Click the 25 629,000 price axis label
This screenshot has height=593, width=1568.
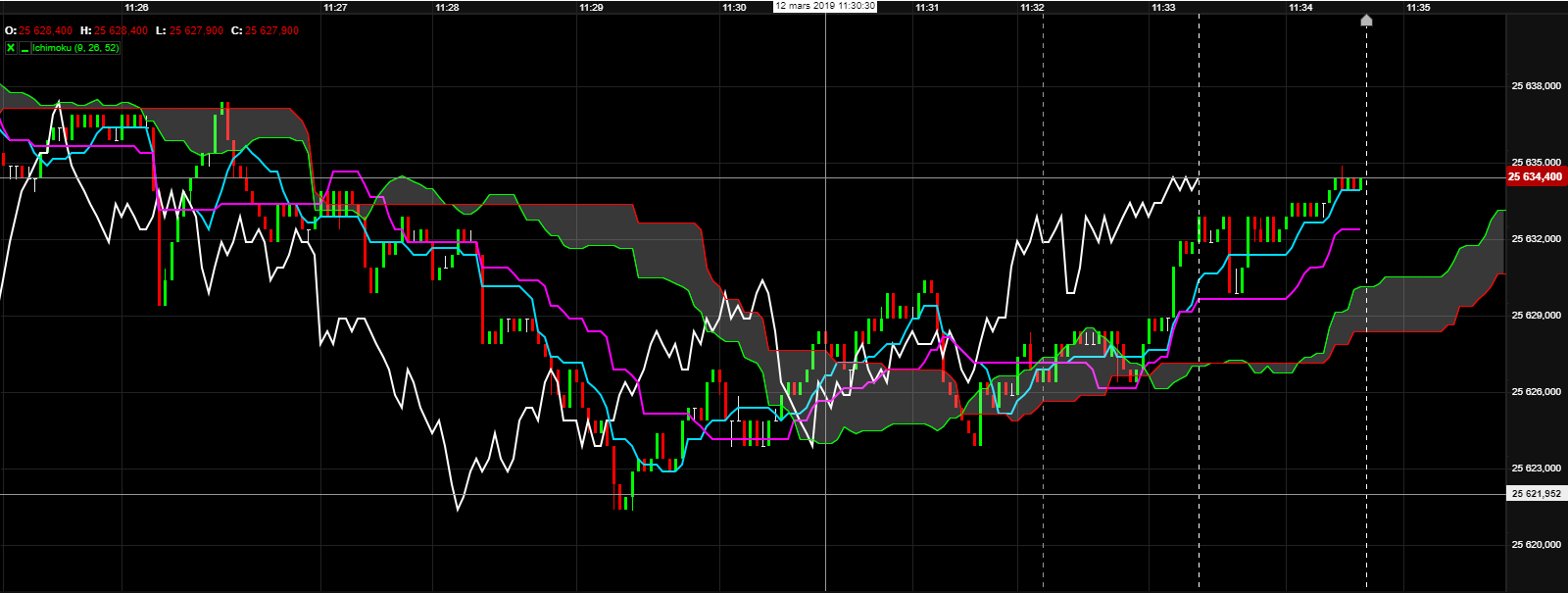(1537, 316)
